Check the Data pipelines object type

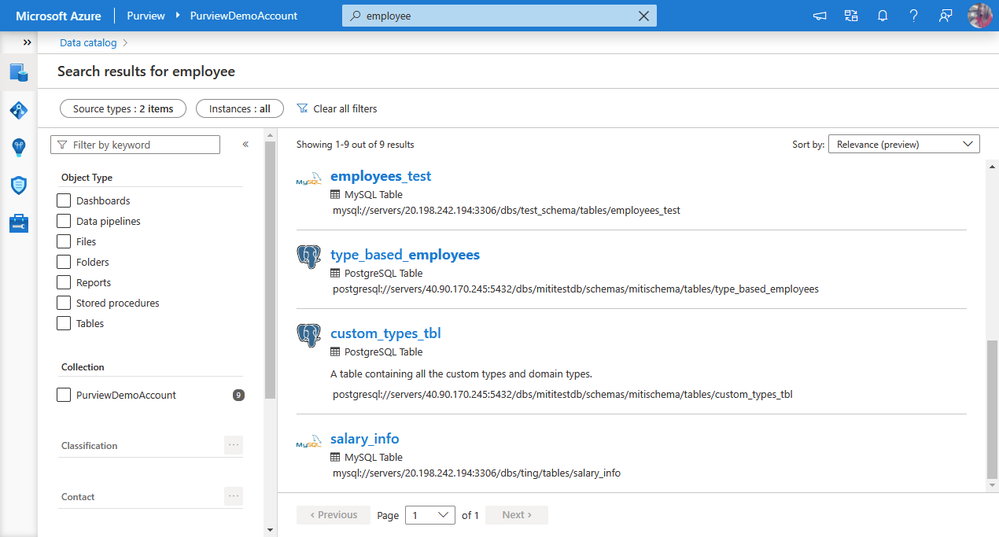tap(64, 221)
